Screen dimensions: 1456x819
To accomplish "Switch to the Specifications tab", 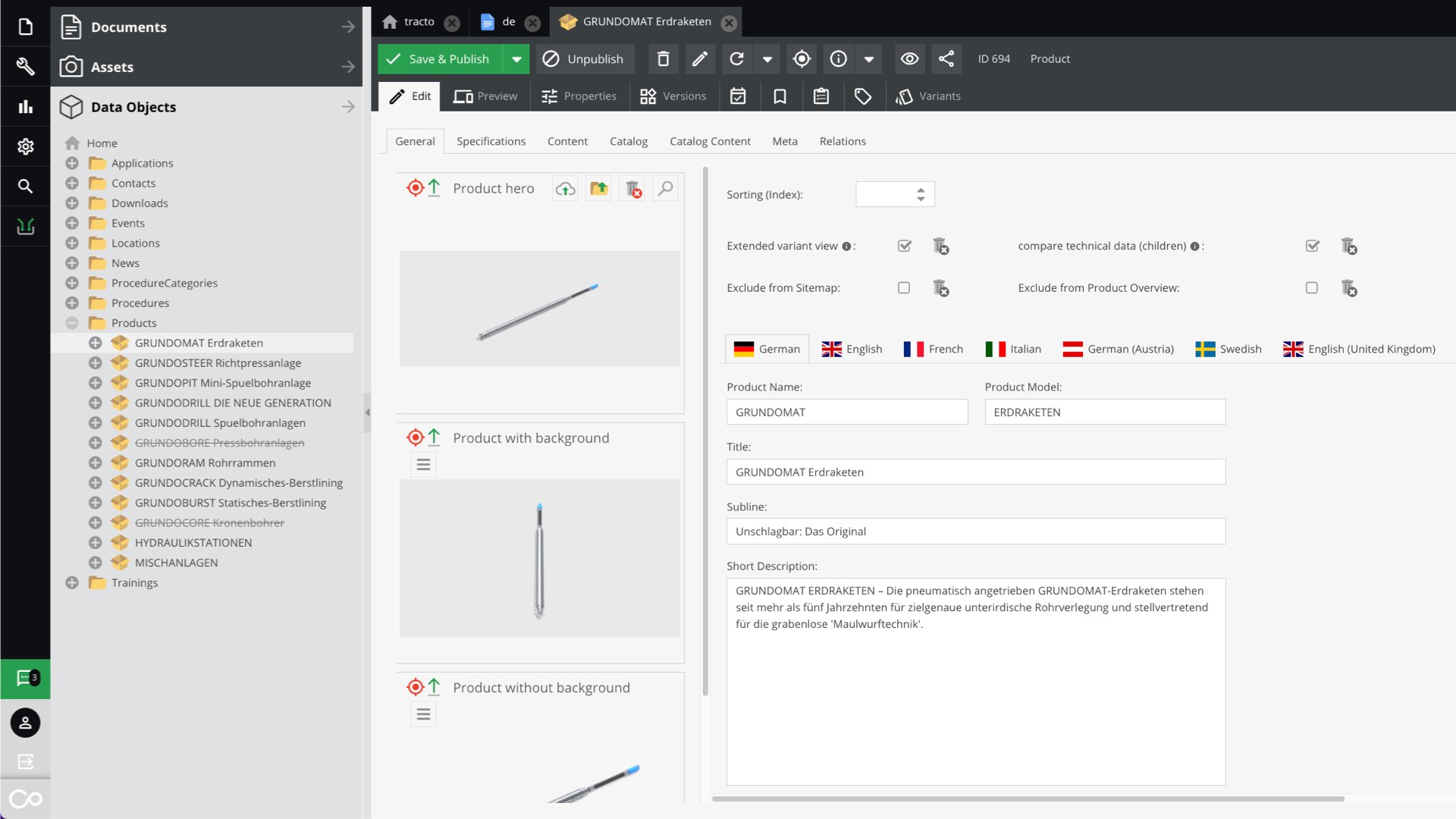I will tap(491, 141).
